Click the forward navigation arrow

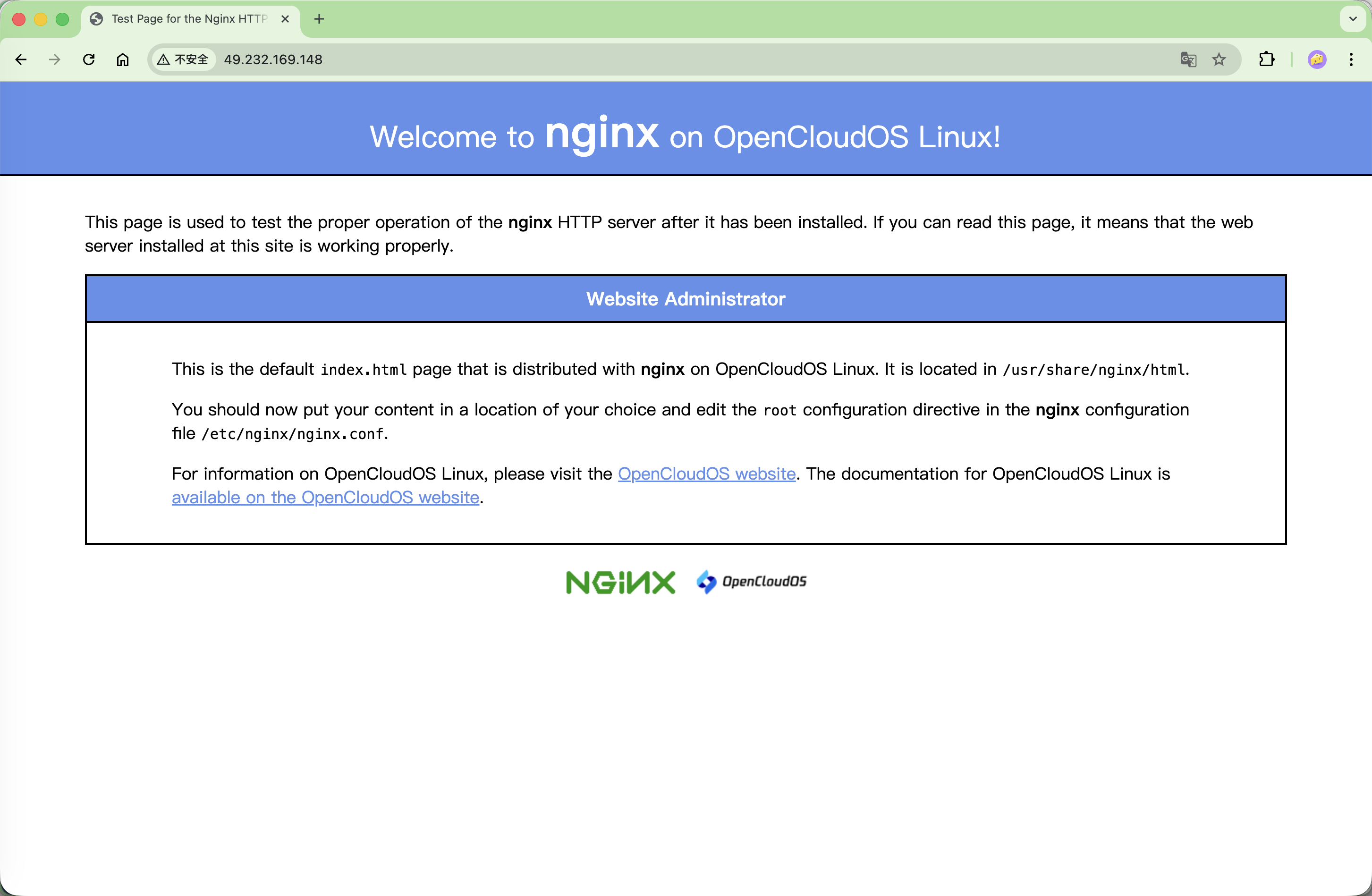[55, 59]
